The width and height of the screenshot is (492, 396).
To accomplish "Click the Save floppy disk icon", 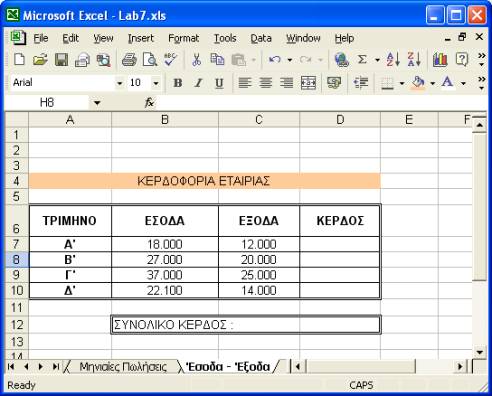I will [x=61, y=60].
